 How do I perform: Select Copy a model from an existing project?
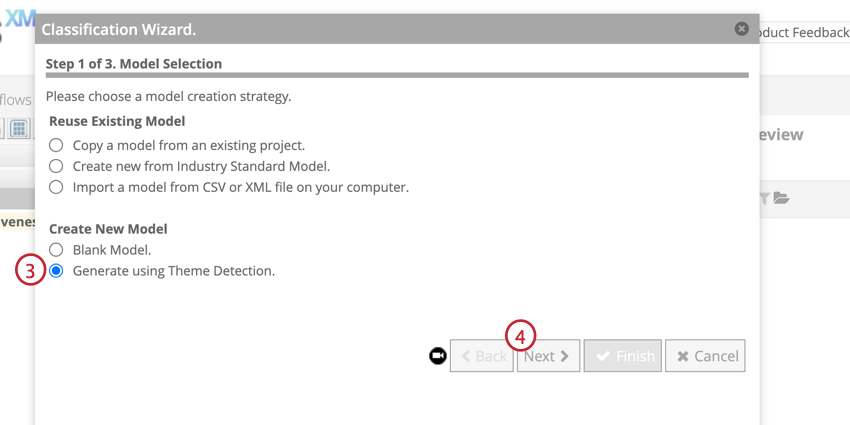(56, 145)
